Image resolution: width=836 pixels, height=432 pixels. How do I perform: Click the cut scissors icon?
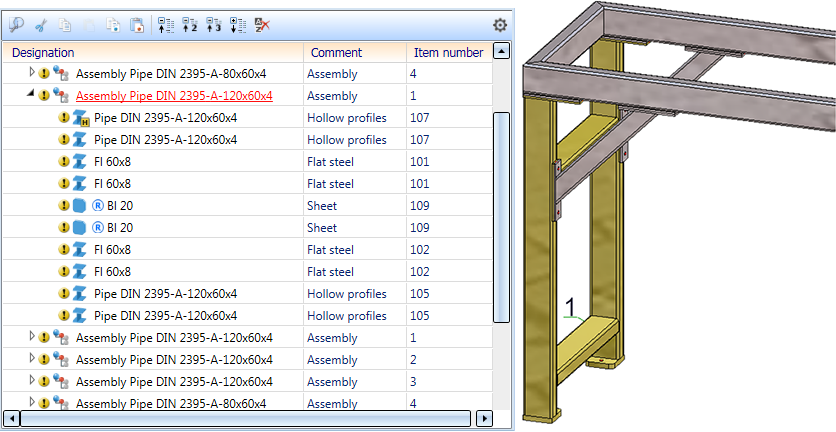click(x=41, y=25)
